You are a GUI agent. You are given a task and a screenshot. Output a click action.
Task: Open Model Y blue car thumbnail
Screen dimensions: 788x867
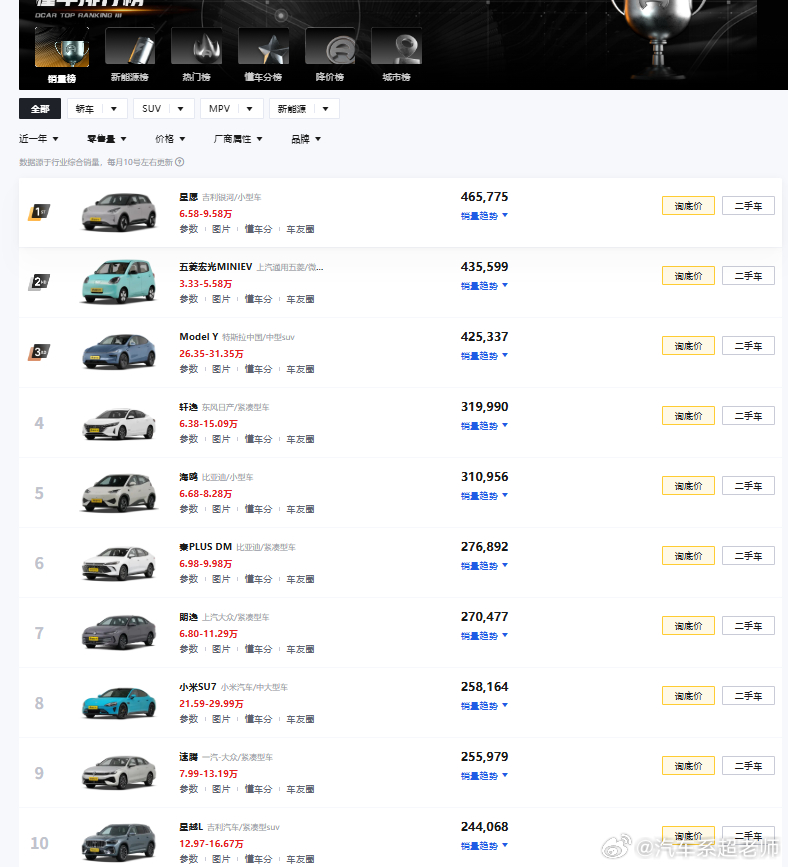[119, 352]
